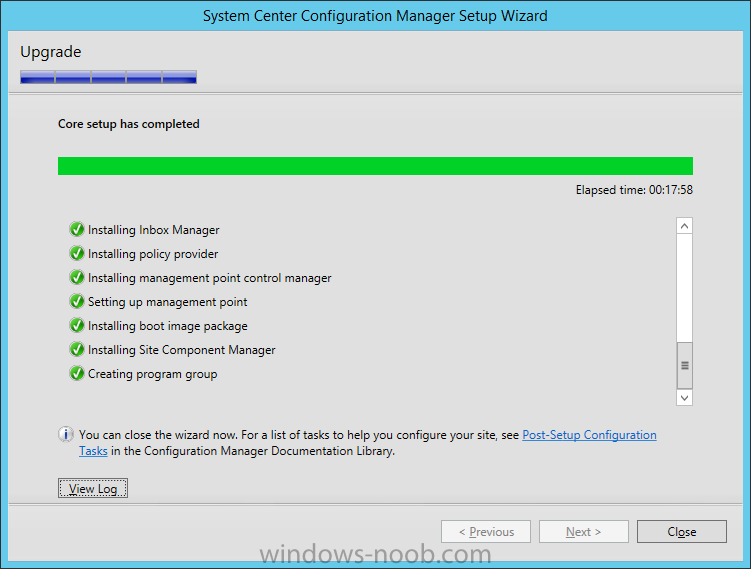Click check icon for management point control manager
751x569 pixels.
coord(77,277)
